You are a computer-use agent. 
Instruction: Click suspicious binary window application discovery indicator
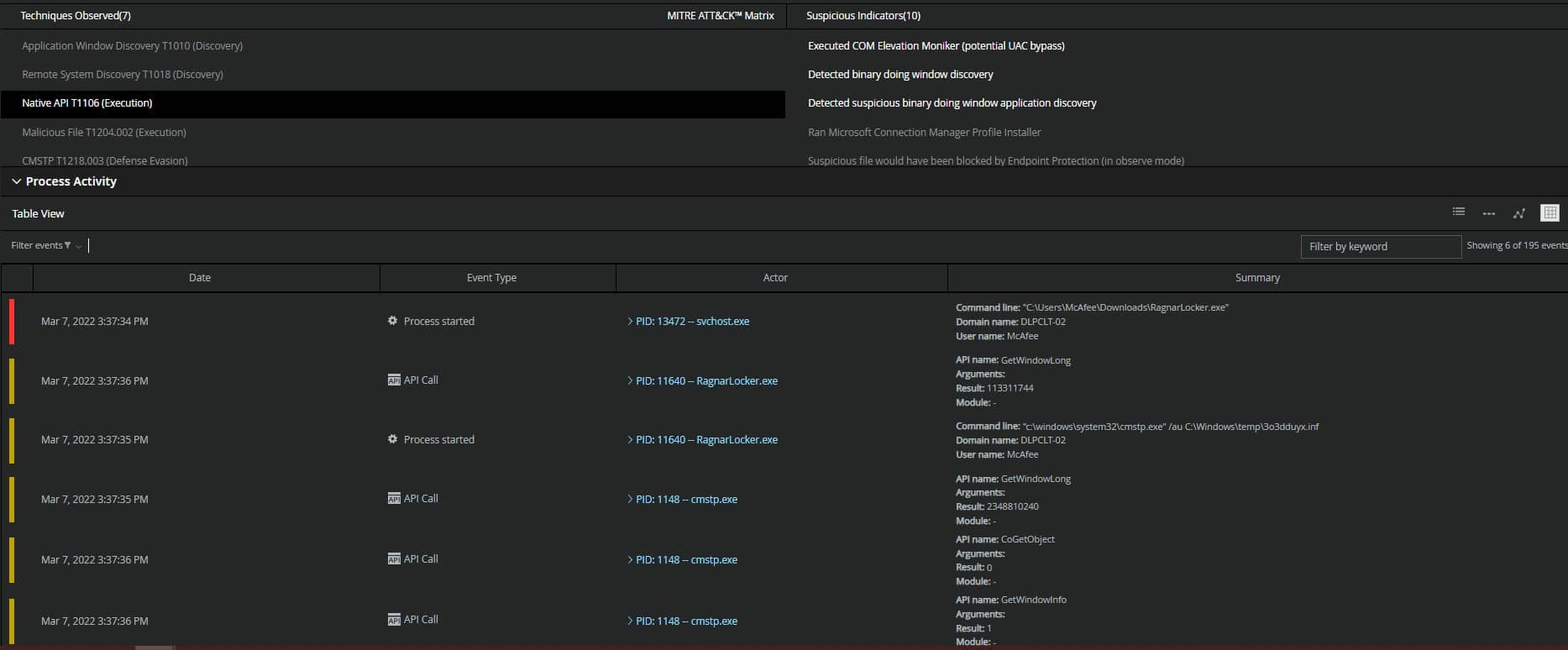(x=952, y=103)
